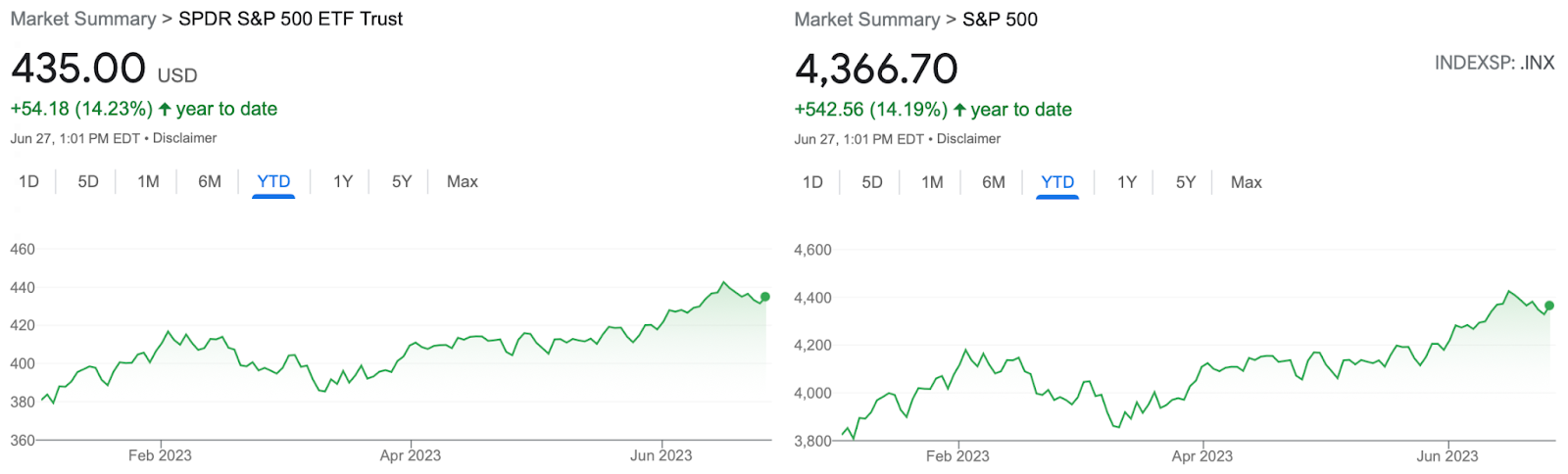Switch S&P 500 chart to 1M
Viewport: 1568px width, 474px height.
point(932,182)
